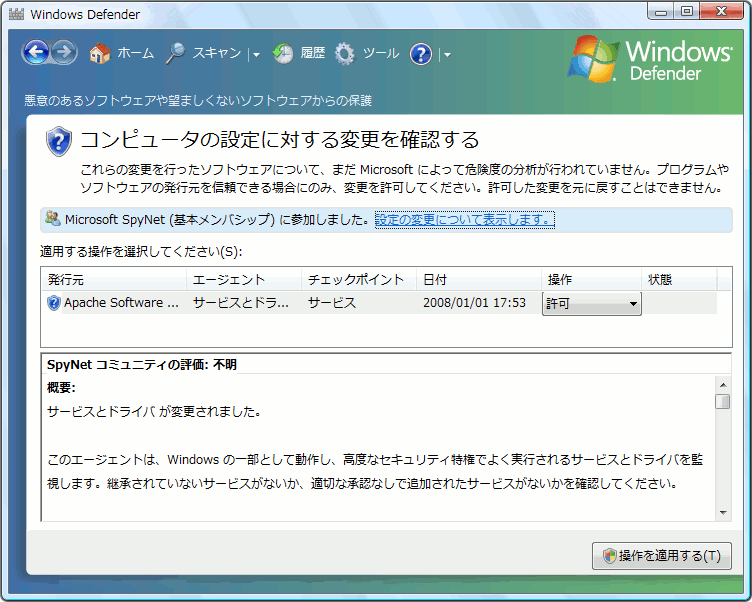Click the Home house icon
752x602 pixels.
[100, 53]
